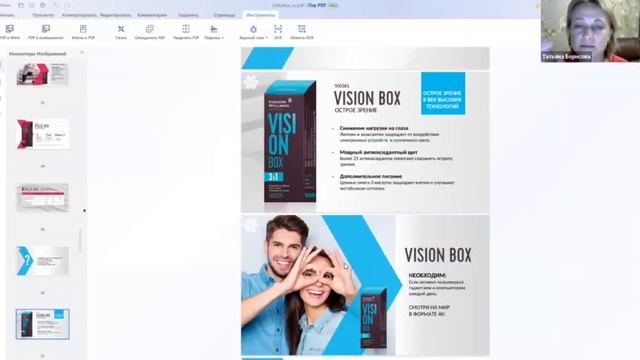The width and height of the screenshot is (640, 360).
Task: Click the print icon in the title bar
Action: click(43, 5)
